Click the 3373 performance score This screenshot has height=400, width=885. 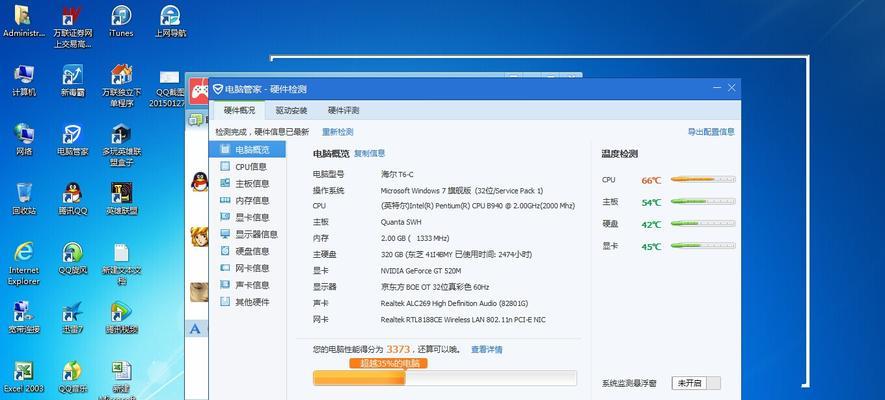(398, 350)
